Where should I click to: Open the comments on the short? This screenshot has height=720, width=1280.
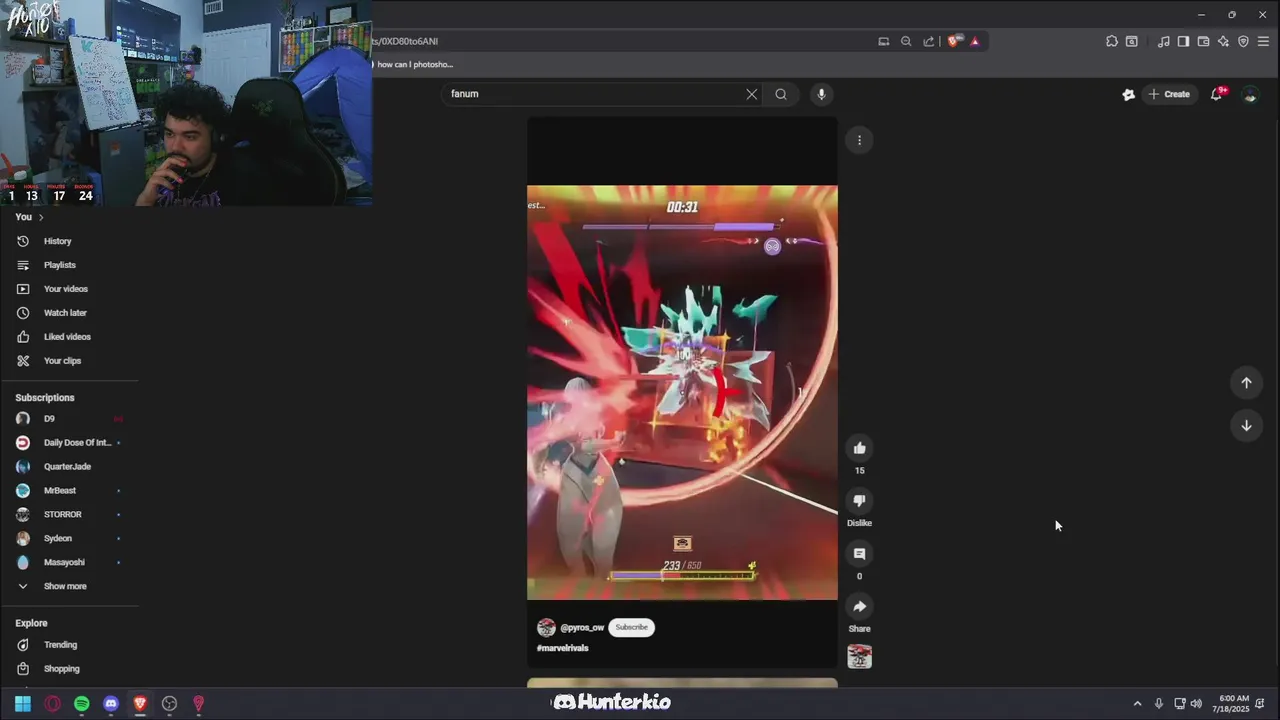[859, 554]
